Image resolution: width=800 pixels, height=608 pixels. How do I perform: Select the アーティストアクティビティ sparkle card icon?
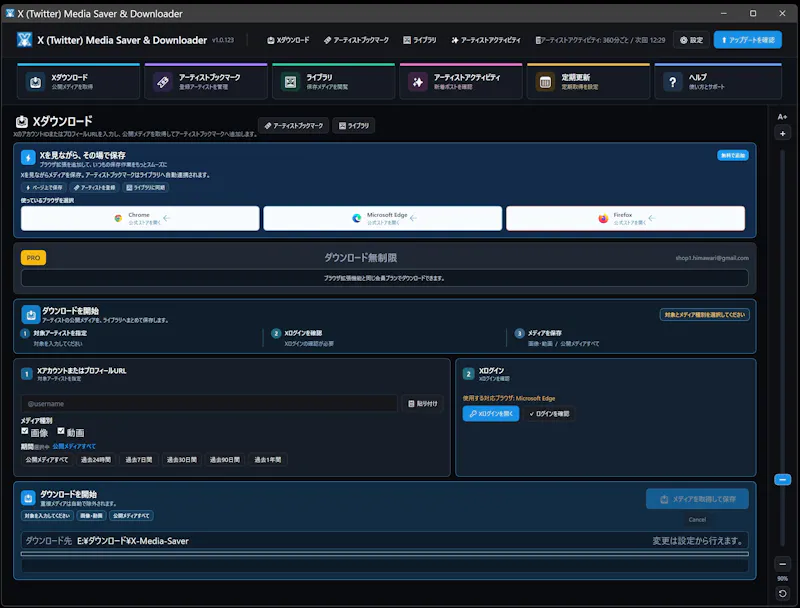418,82
